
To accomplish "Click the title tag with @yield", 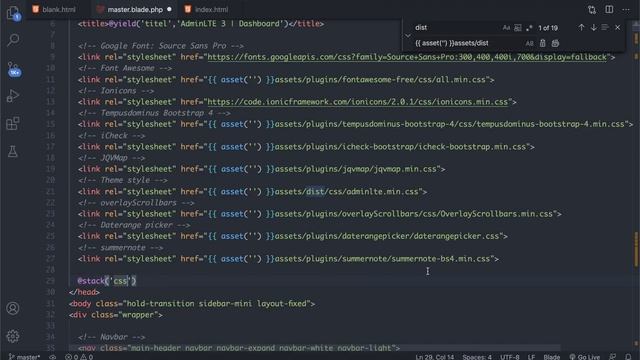I will click(x=201, y=24).
